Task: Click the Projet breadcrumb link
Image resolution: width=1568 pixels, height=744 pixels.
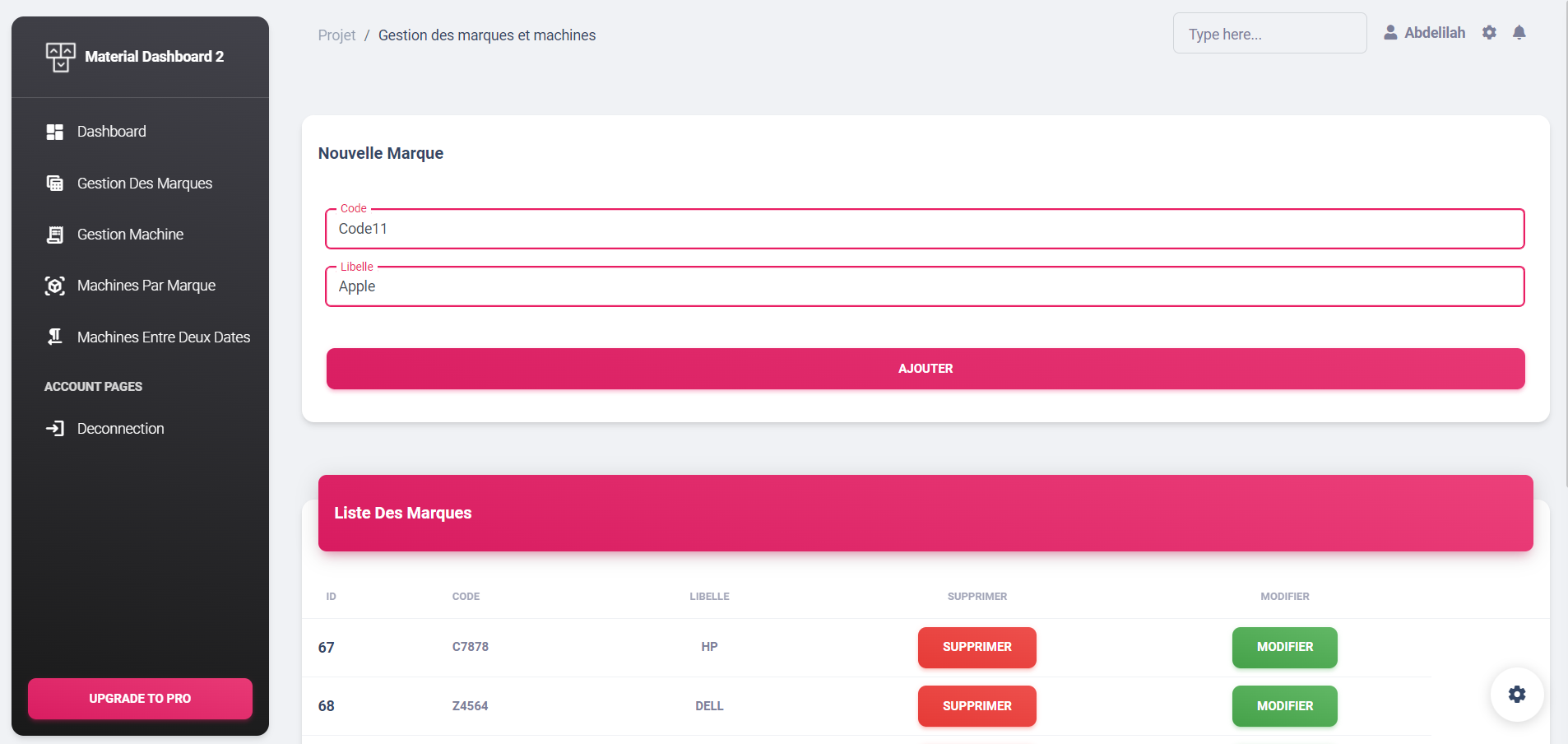Action: click(x=336, y=35)
